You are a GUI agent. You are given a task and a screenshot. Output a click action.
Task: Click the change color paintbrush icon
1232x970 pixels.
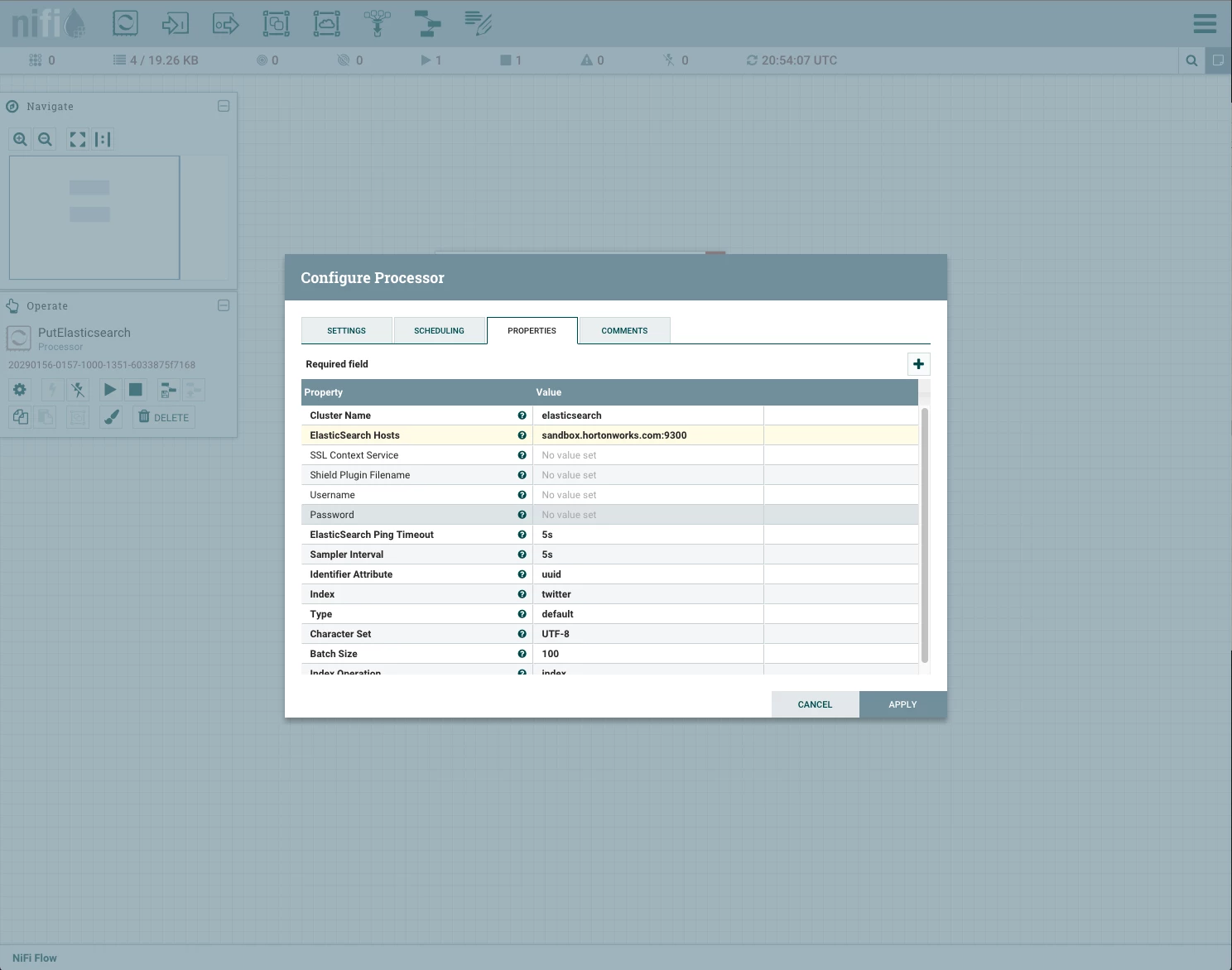click(x=111, y=417)
